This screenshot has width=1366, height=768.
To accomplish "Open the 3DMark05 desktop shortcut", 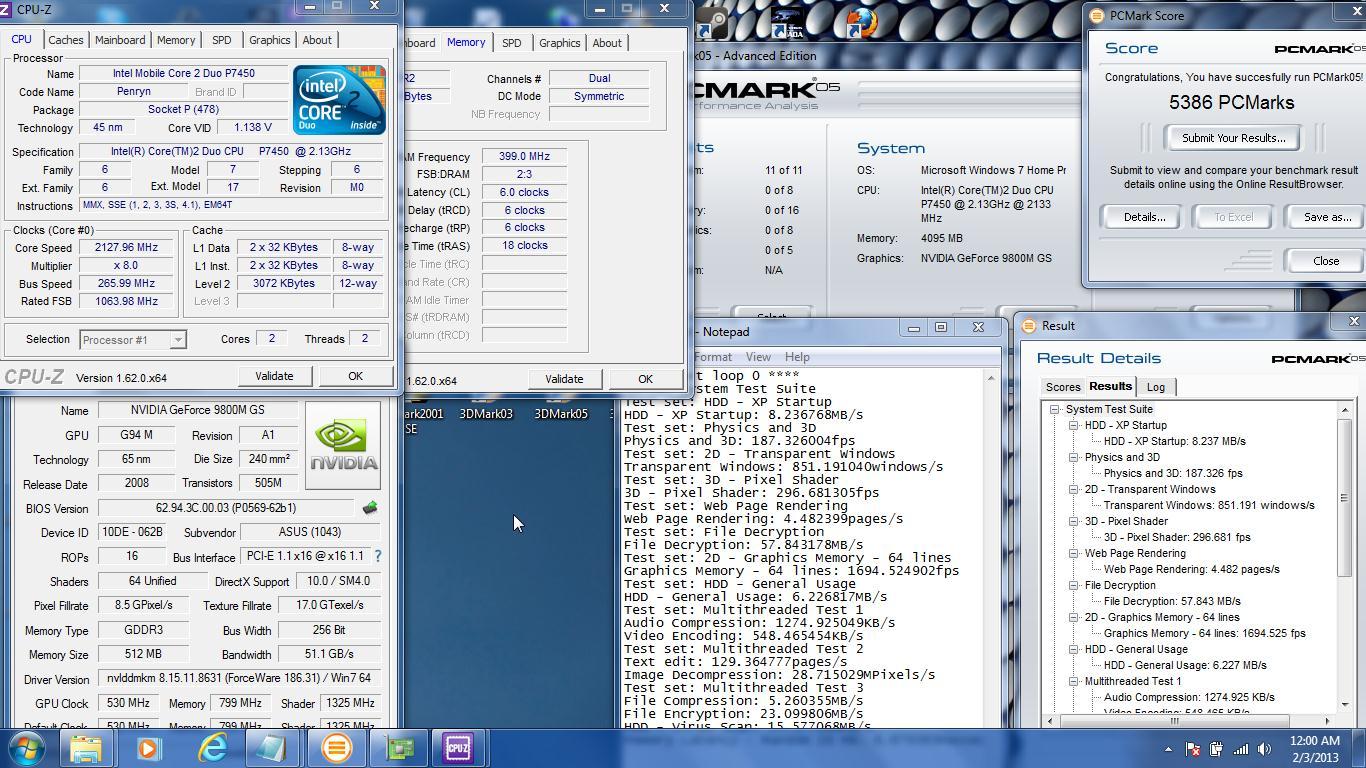I will (x=561, y=413).
